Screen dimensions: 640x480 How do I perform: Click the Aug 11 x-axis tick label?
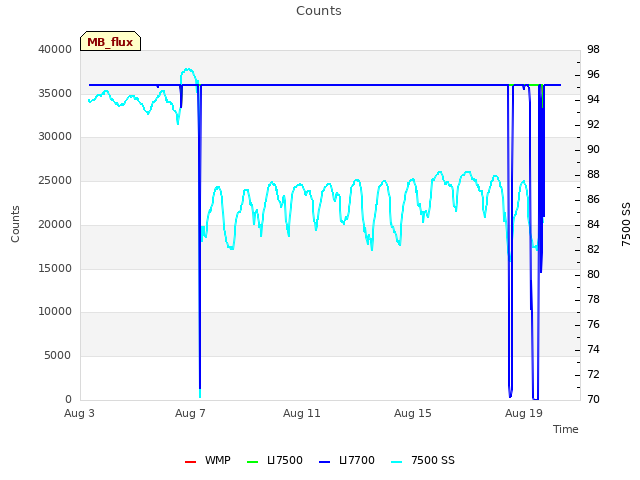click(302, 413)
